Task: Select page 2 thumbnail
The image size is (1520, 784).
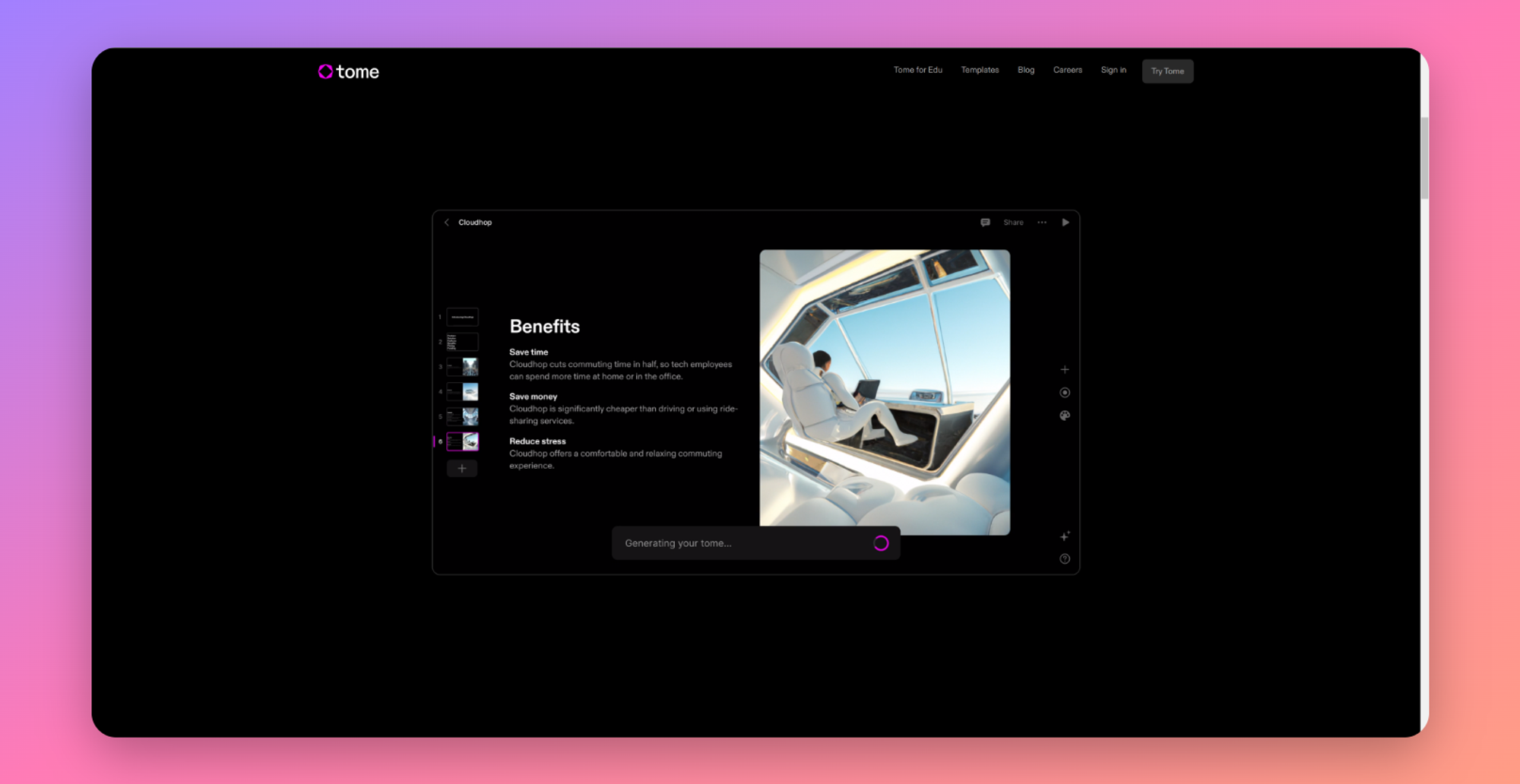Action: point(462,342)
